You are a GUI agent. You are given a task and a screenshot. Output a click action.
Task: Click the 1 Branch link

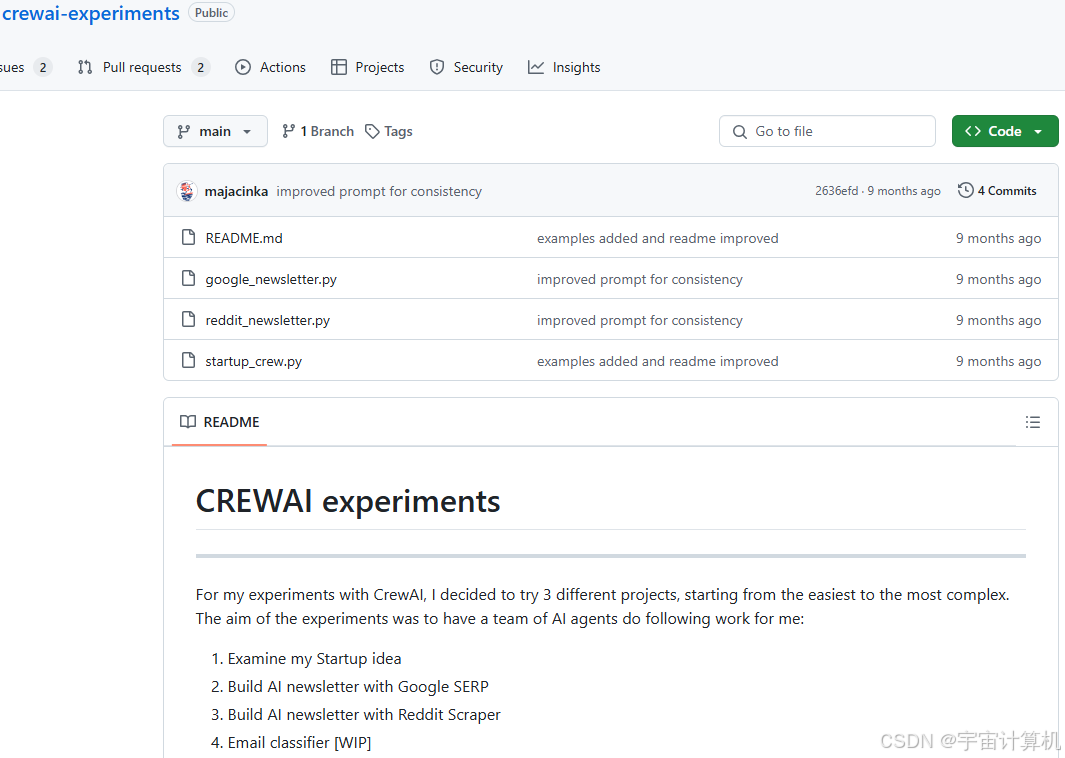click(319, 131)
